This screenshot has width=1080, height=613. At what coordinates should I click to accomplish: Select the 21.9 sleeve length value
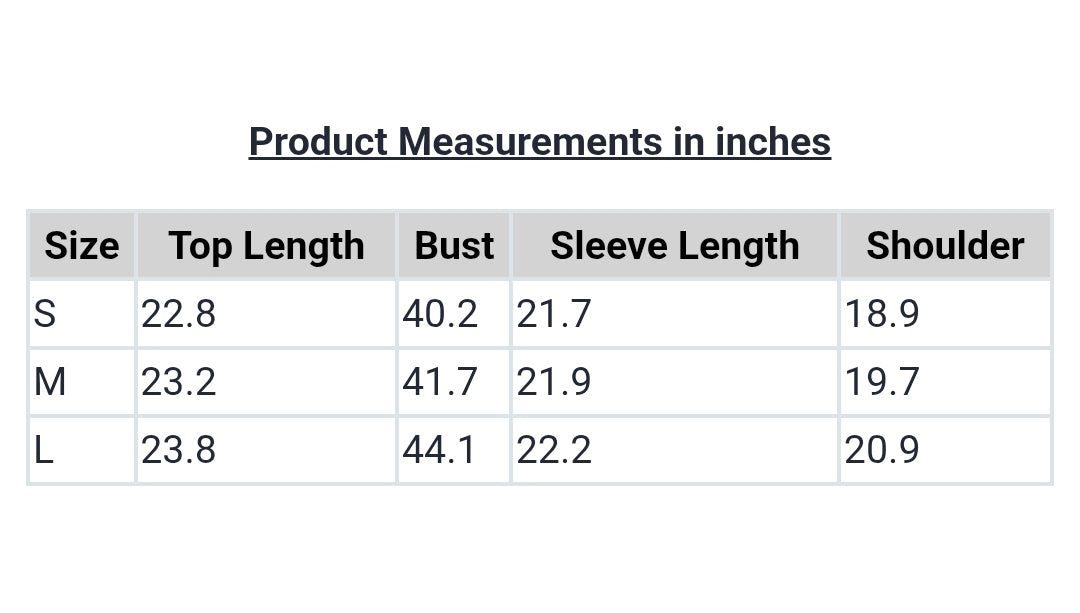(x=554, y=382)
